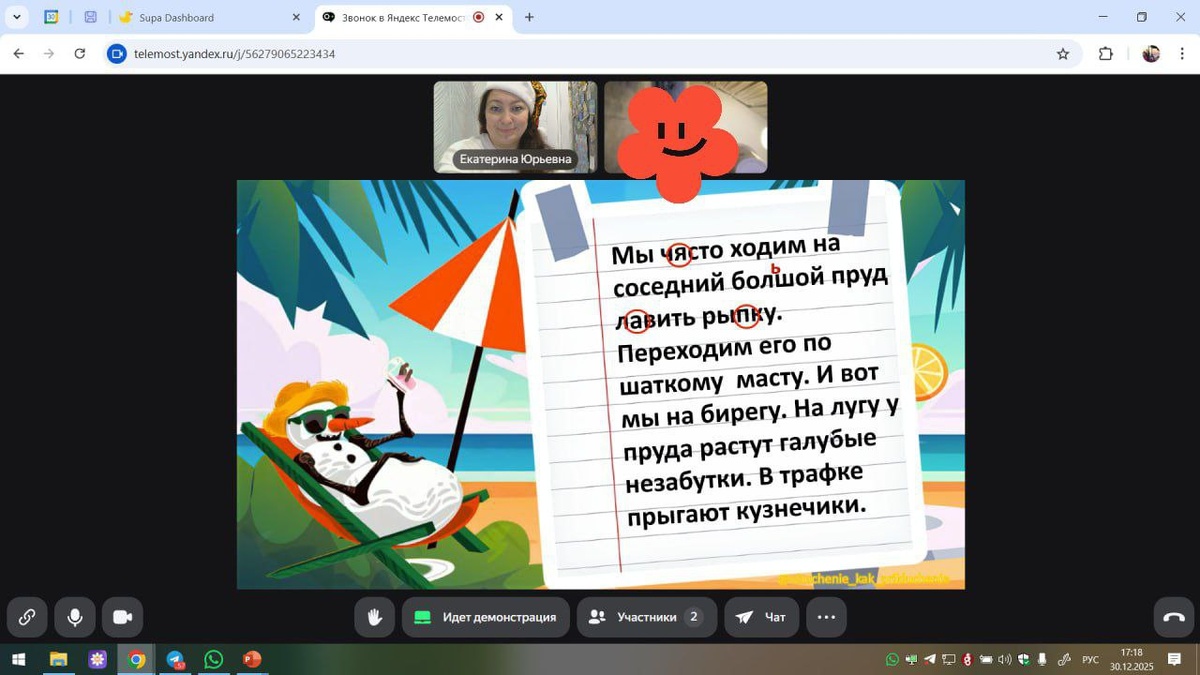The width and height of the screenshot is (1200, 675).
Task: Open the Chrome extensions puzzle icon
Action: pos(1106,54)
